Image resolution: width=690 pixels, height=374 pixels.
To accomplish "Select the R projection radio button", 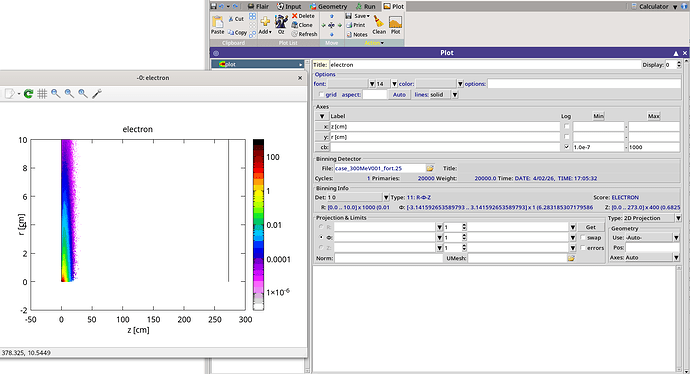I will coord(321,227).
